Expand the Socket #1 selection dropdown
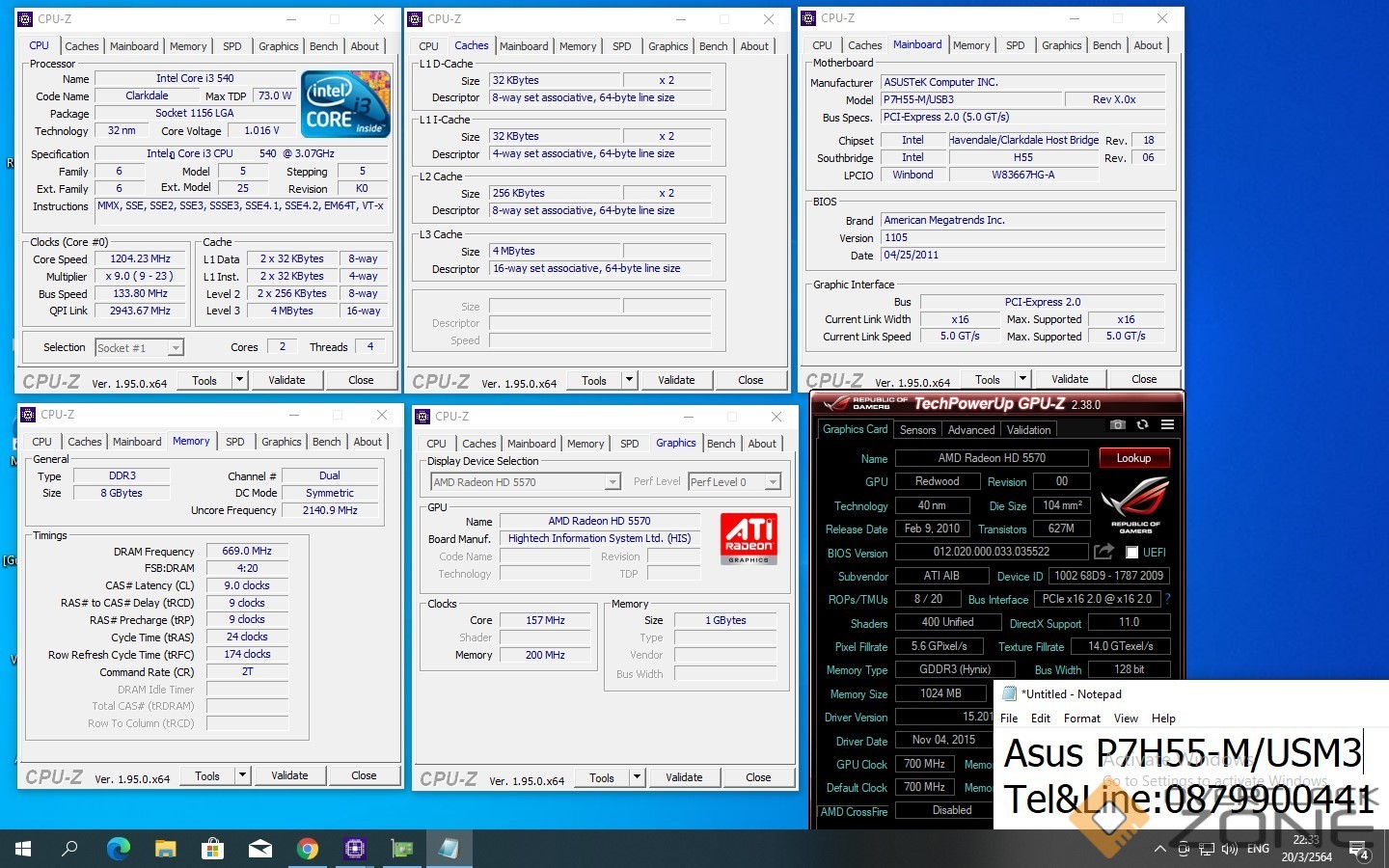The image size is (1389, 868). [175, 348]
